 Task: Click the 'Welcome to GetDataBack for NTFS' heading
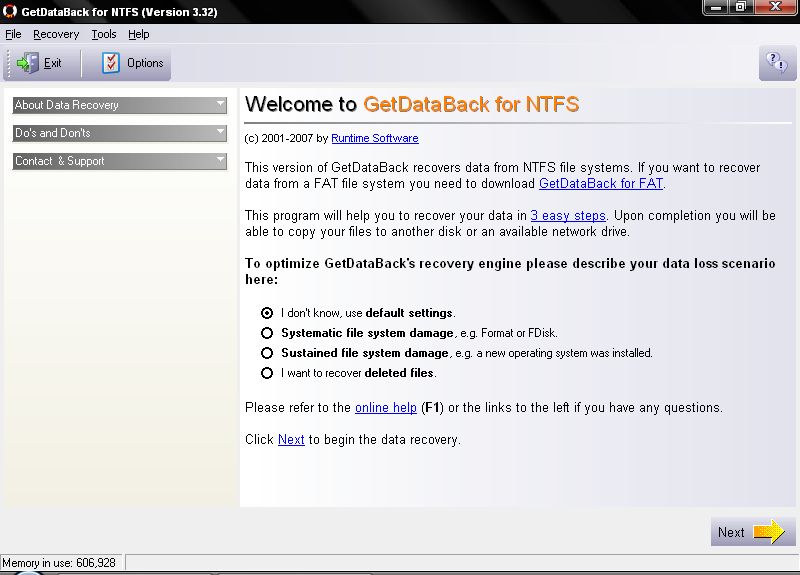tap(412, 105)
